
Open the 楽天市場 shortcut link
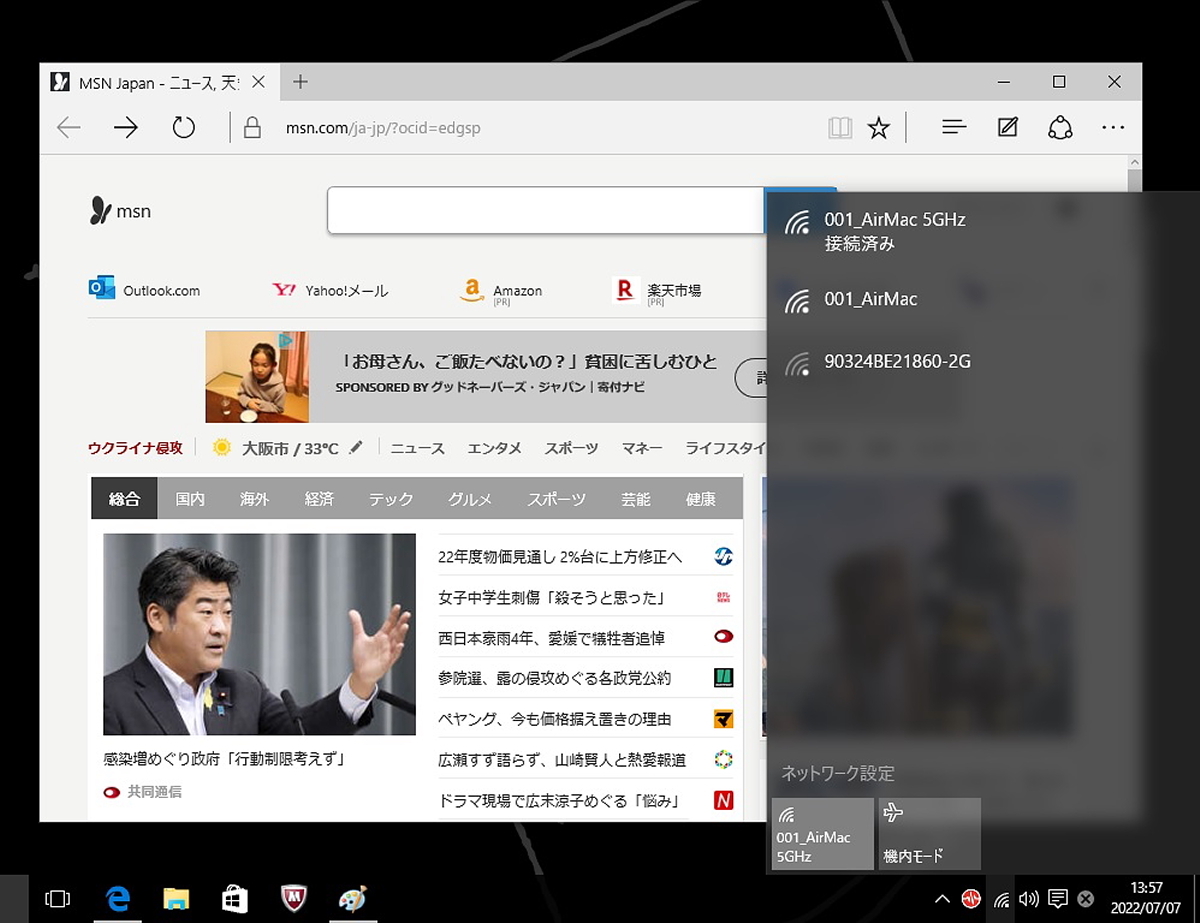point(657,290)
